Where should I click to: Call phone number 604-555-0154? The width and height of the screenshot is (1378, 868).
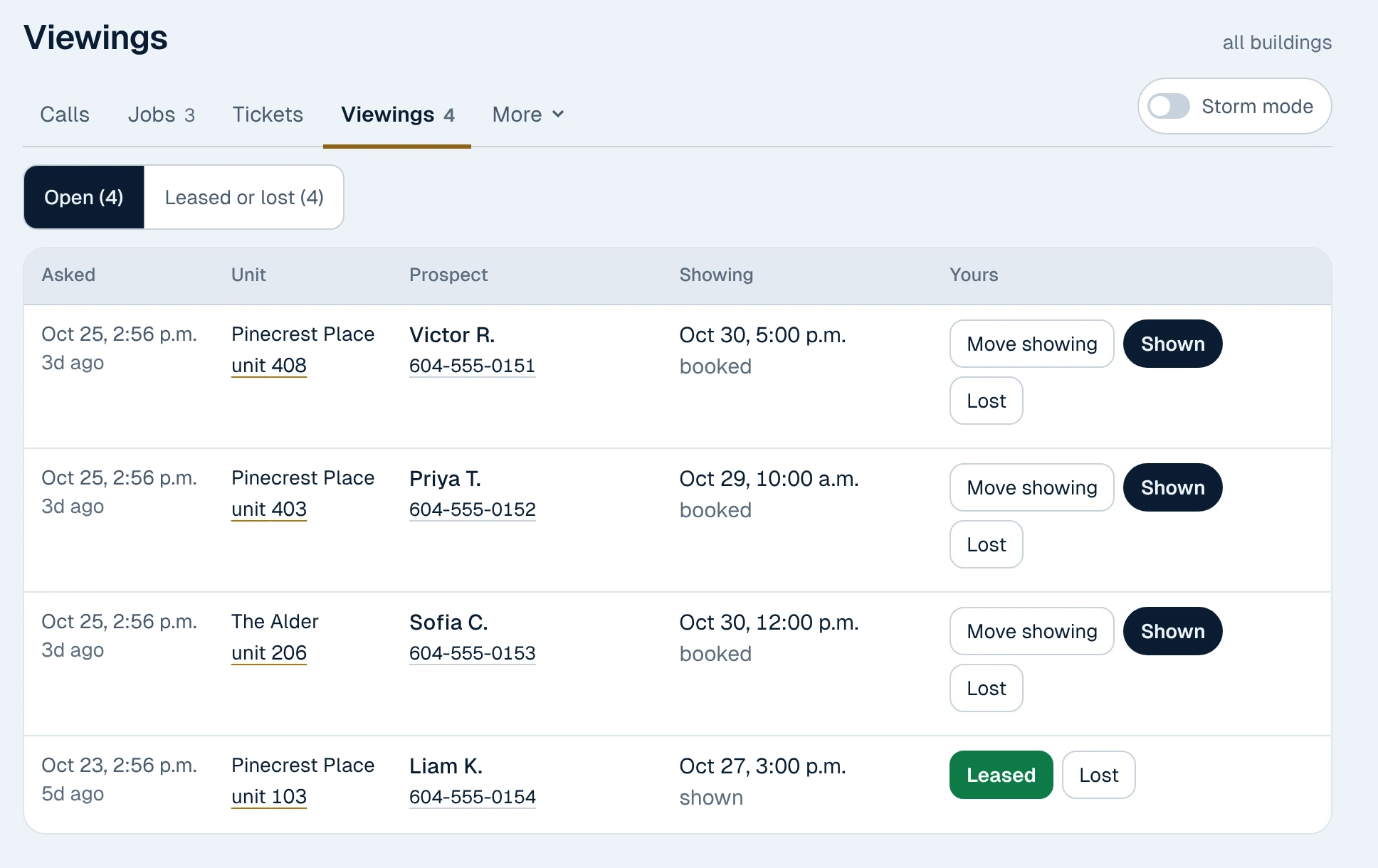(x=472, y=797)
